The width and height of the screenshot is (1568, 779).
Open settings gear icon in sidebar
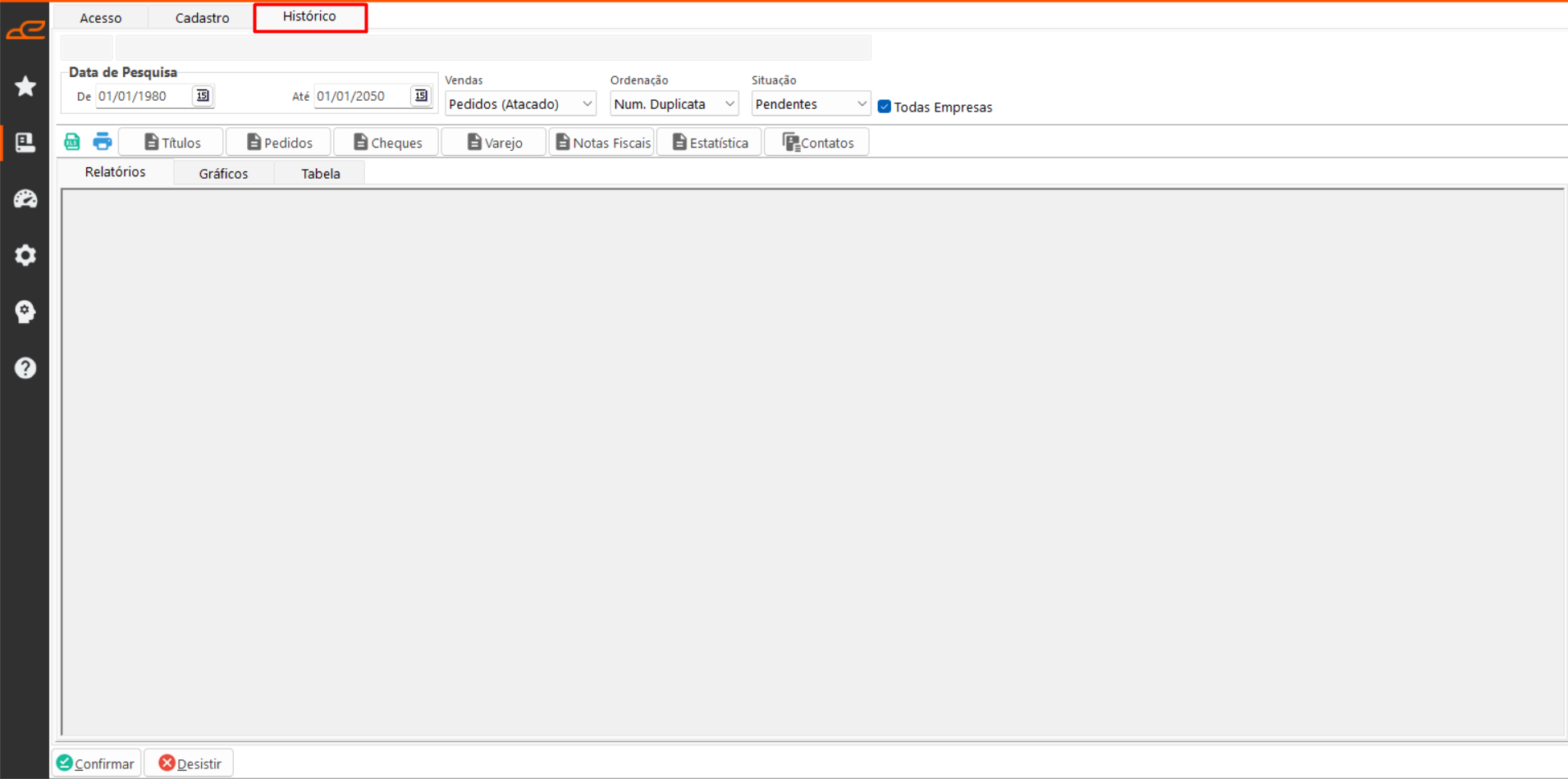coord(25,255)
